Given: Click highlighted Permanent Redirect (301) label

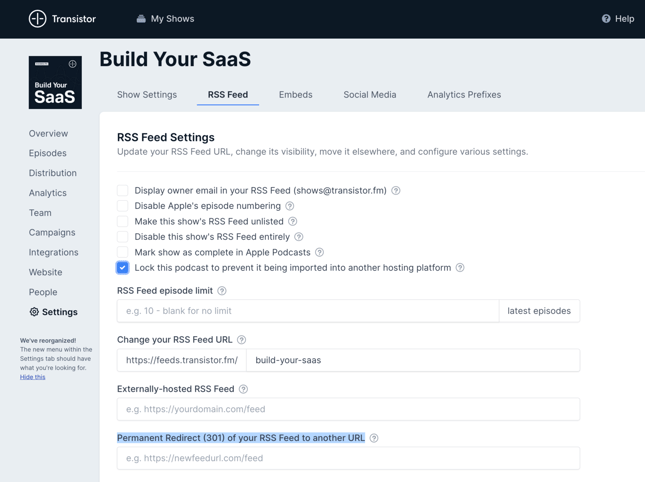Looking at the screenshot, I should 241,438.
